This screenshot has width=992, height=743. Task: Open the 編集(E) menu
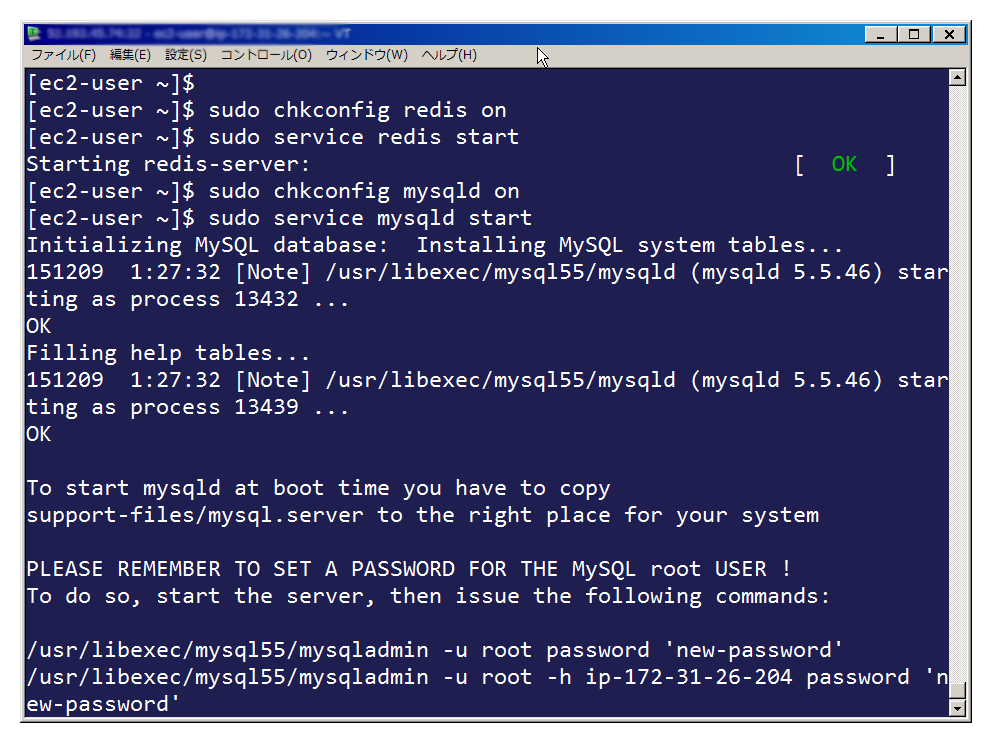130,55
